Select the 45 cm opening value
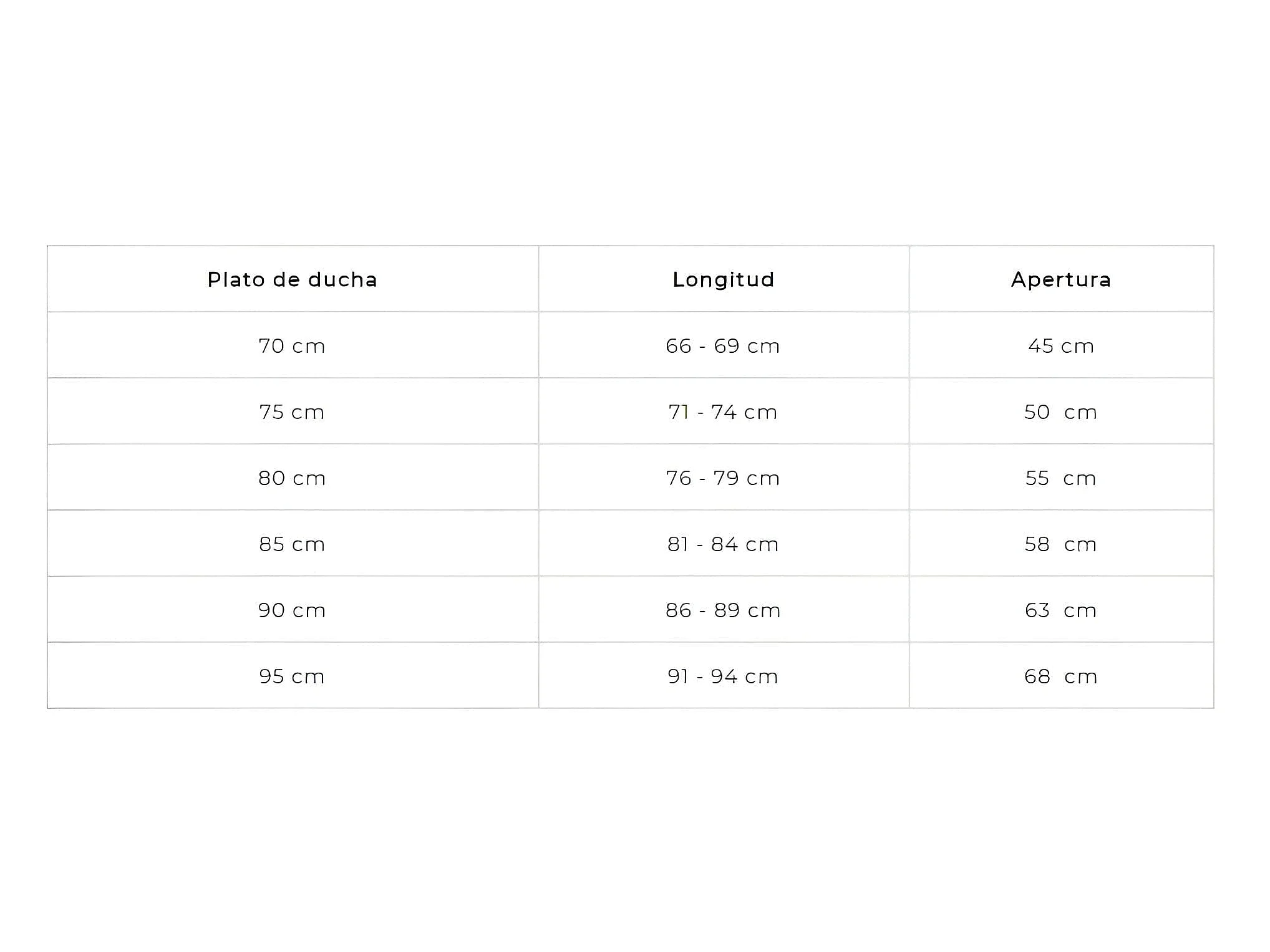The height and width of the screenshot is (952, 1270). pyautogui.click(x=1061, y=346)
